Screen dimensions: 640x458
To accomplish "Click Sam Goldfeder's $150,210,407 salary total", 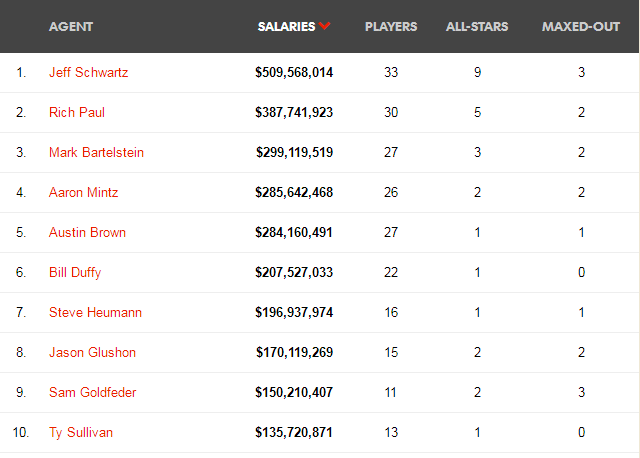I will [294, 392].
